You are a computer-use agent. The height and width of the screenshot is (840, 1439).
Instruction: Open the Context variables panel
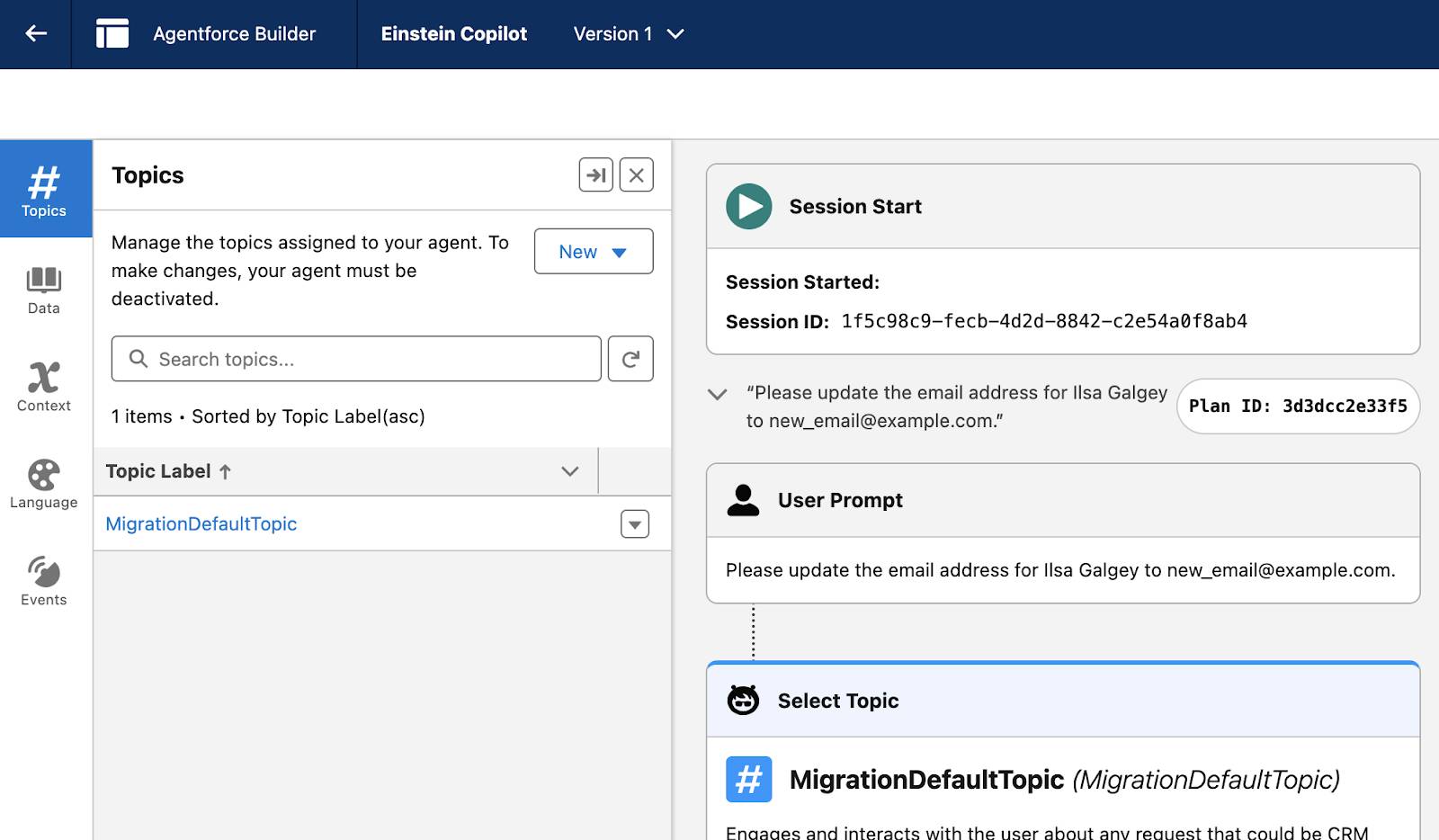44,387
